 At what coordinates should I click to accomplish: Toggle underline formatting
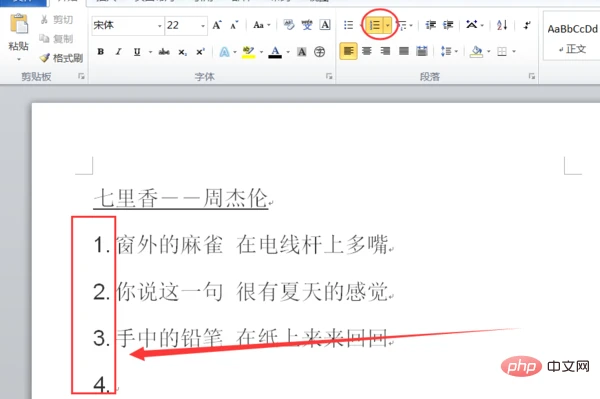137,52
